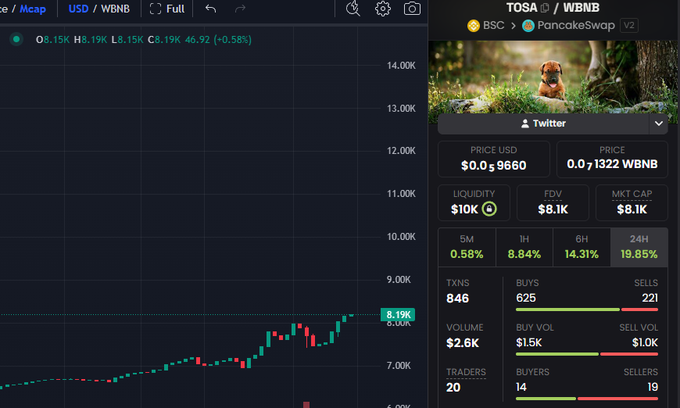Click the TRADERS label

click(x=466, y=372)
